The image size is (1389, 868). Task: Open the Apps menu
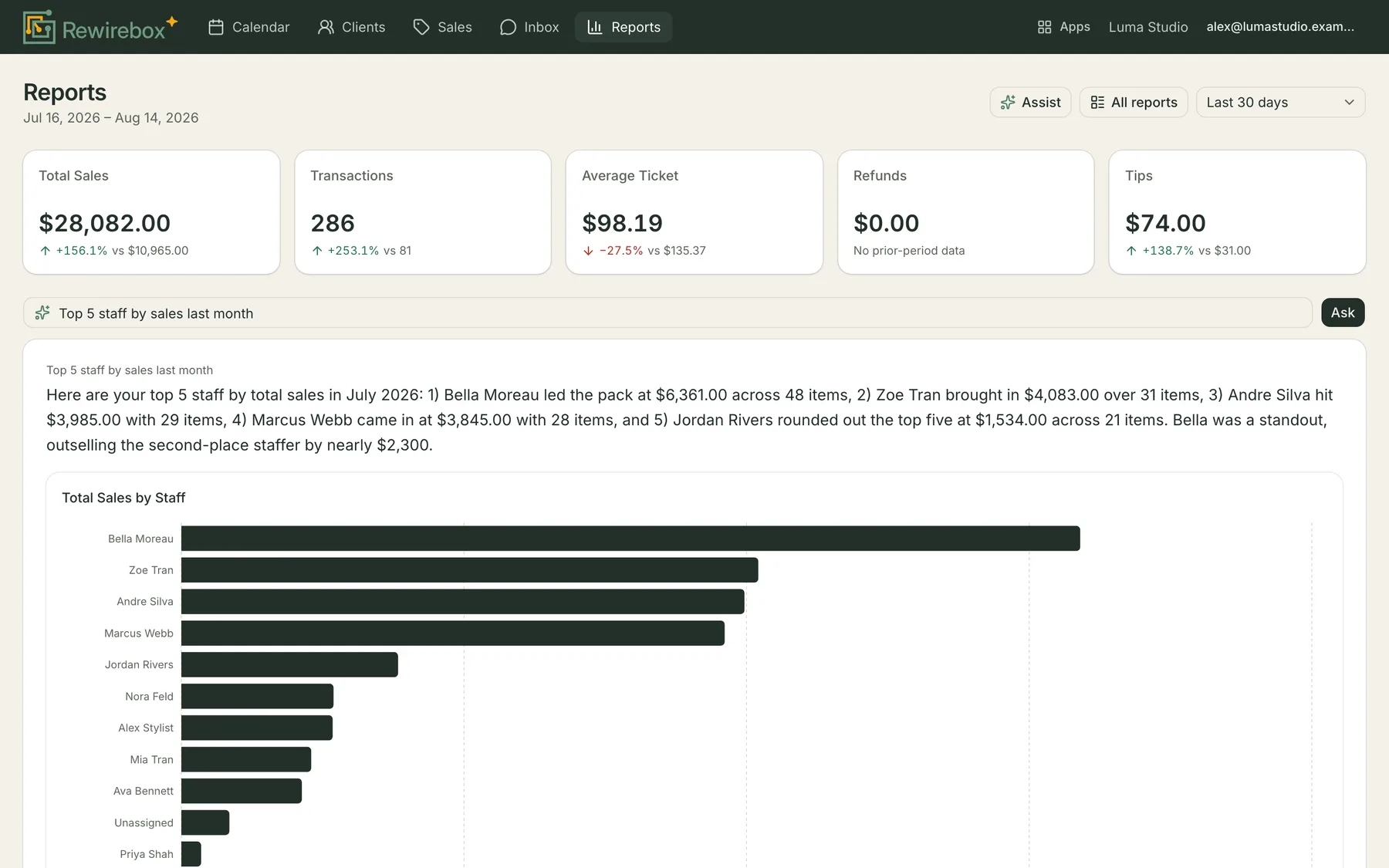[x=1063, y=27]
